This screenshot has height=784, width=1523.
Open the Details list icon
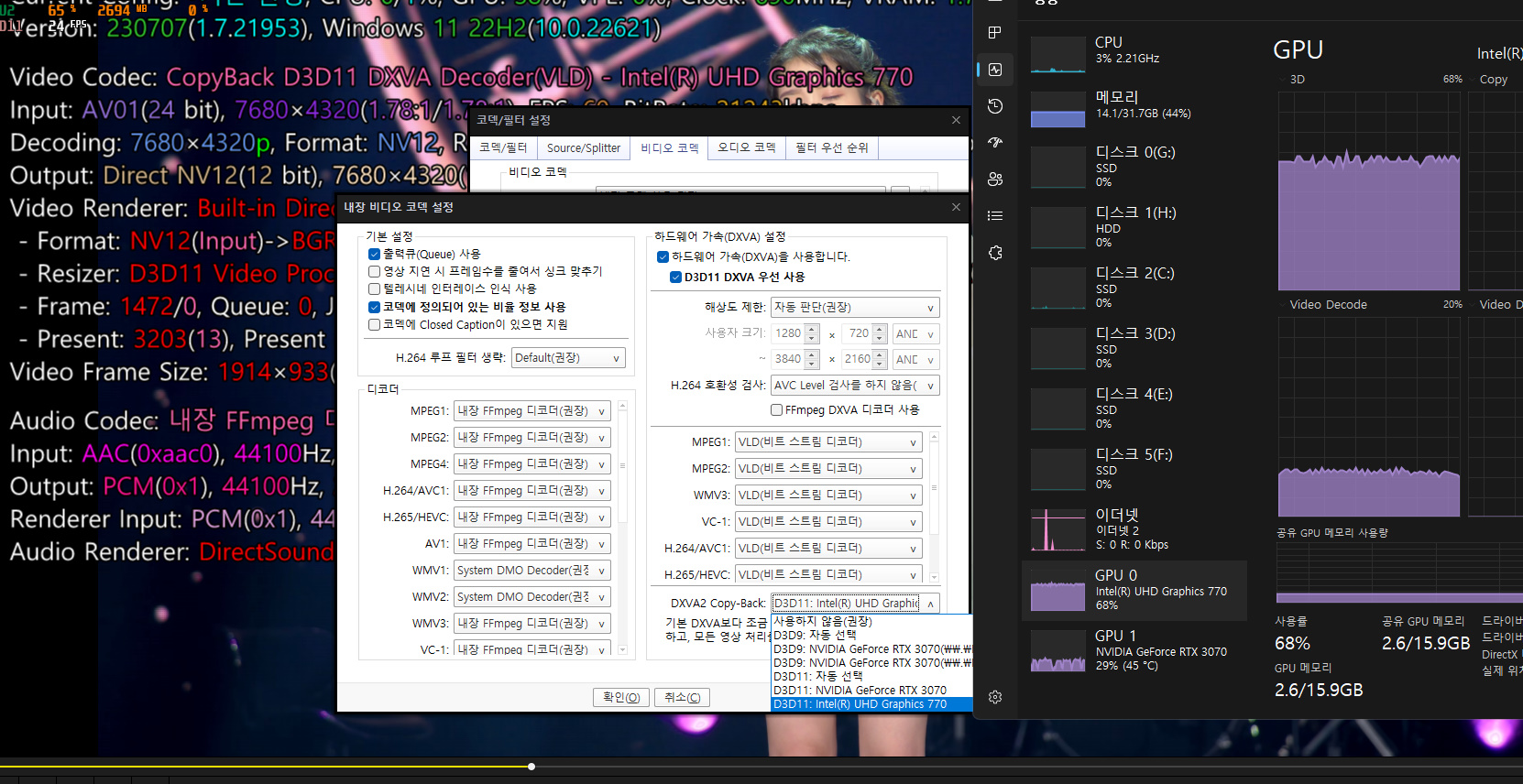pyautogui.click(x=995, y=216)
